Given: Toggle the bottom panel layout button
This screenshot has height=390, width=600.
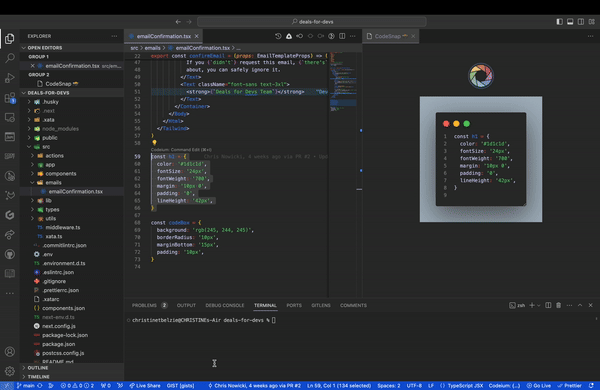Looking at the screenshot, I should [x=570, y=22].
